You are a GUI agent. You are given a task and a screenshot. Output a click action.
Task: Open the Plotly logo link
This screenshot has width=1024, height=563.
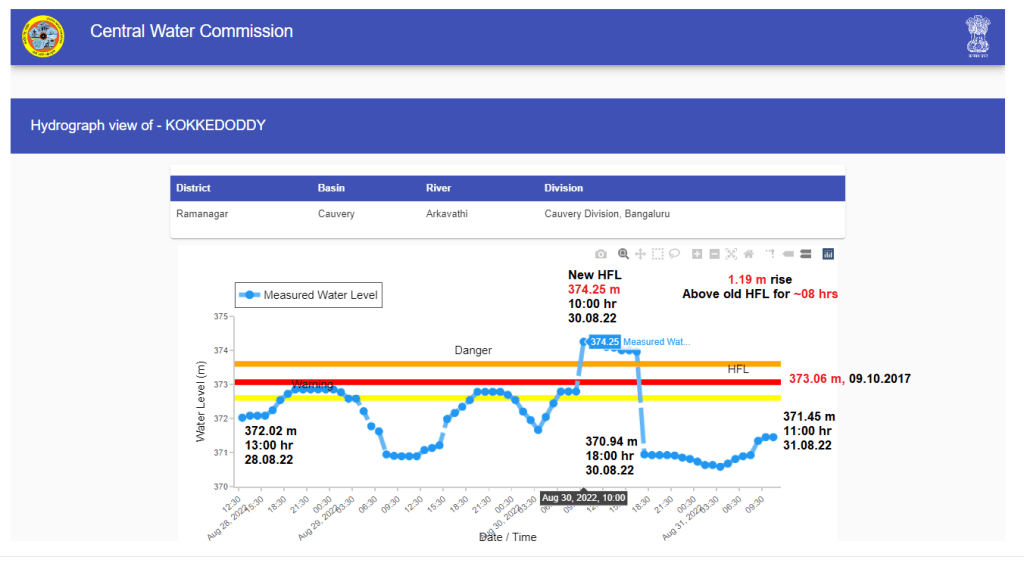(828, 254)
